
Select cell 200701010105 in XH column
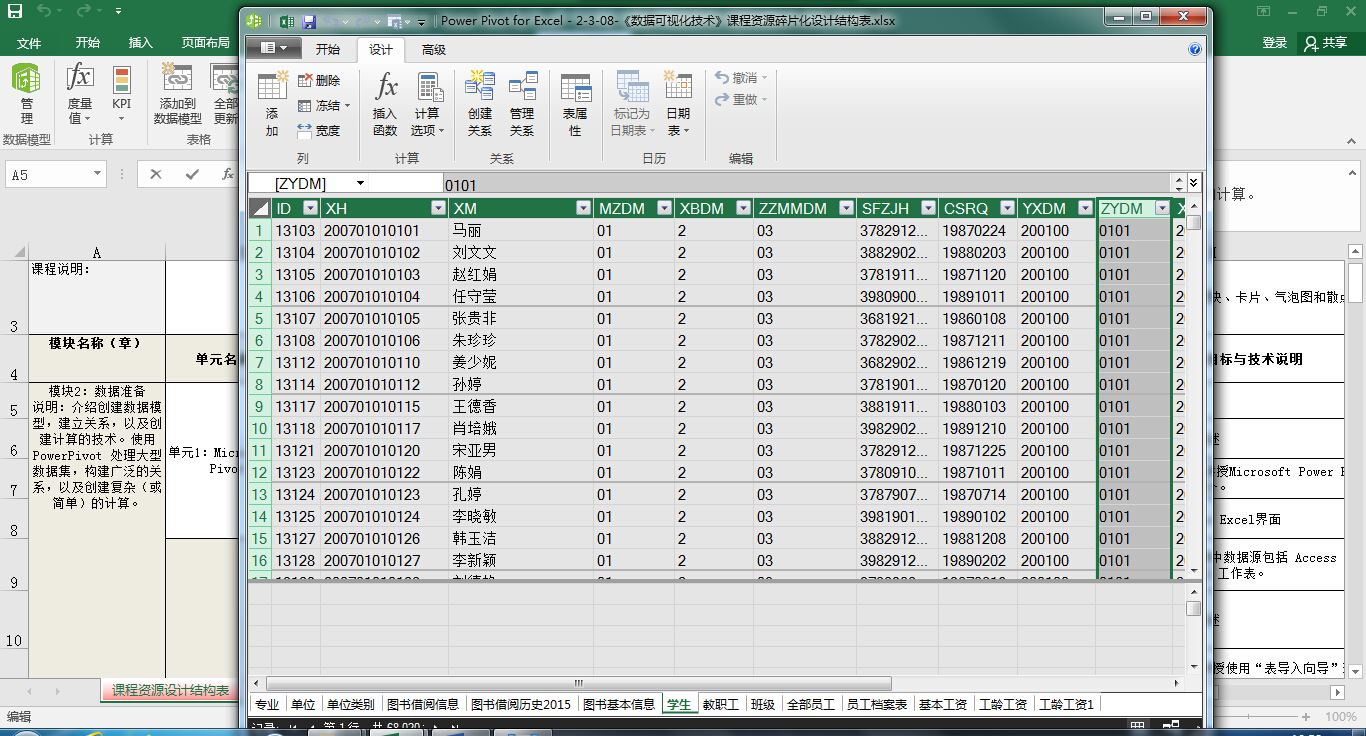click(384, 319)
